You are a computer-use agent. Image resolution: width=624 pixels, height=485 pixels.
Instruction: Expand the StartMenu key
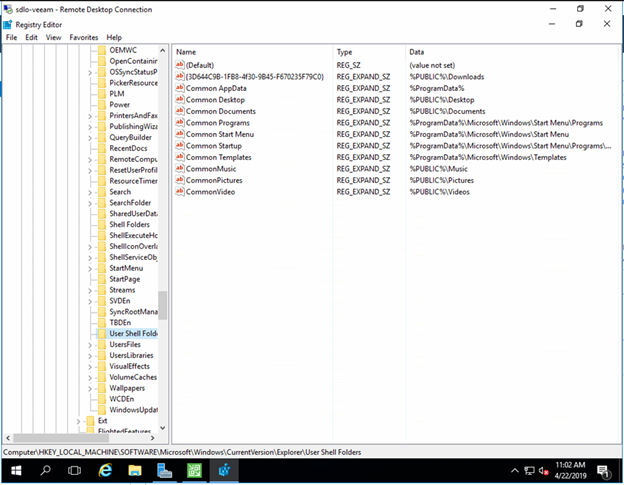[90, 269]
